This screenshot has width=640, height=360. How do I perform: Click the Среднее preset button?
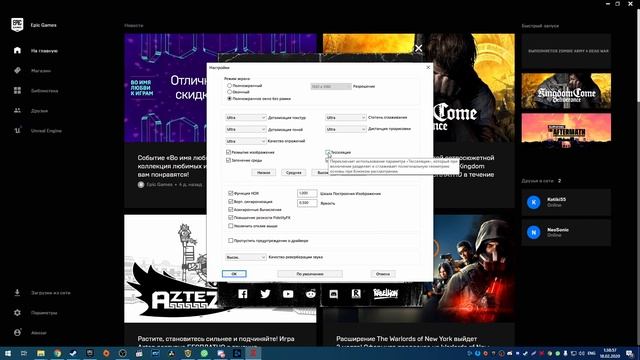293,173
